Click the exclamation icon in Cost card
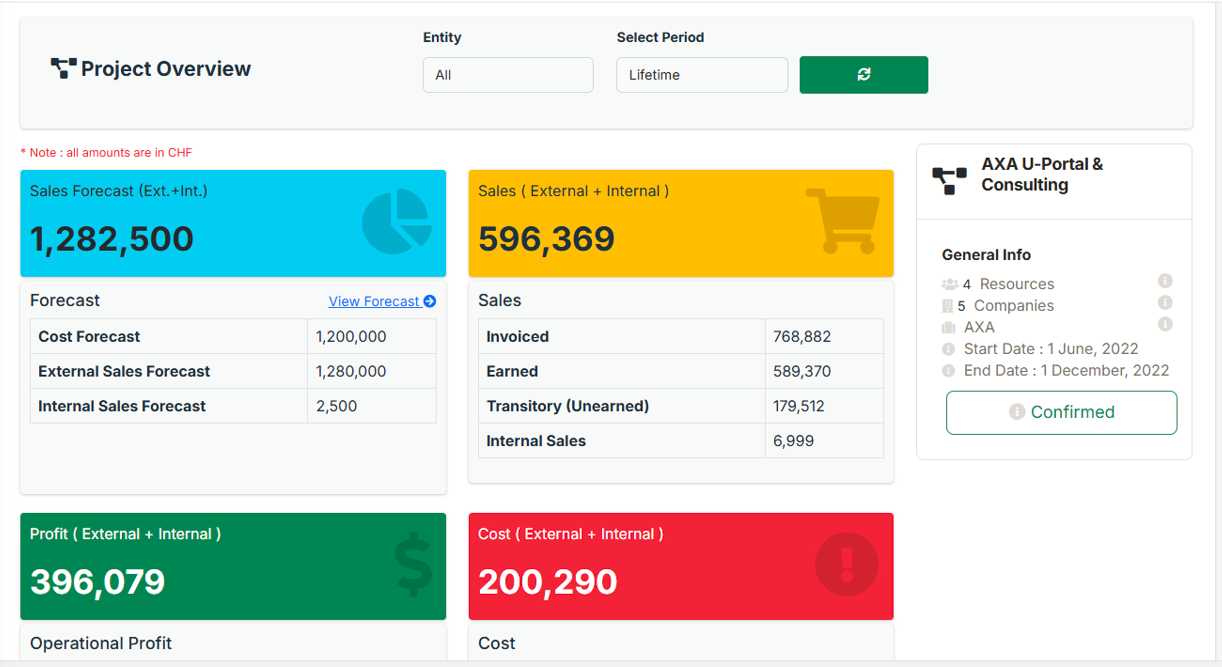Screen dimensions: 1222x667 (846, 565)
